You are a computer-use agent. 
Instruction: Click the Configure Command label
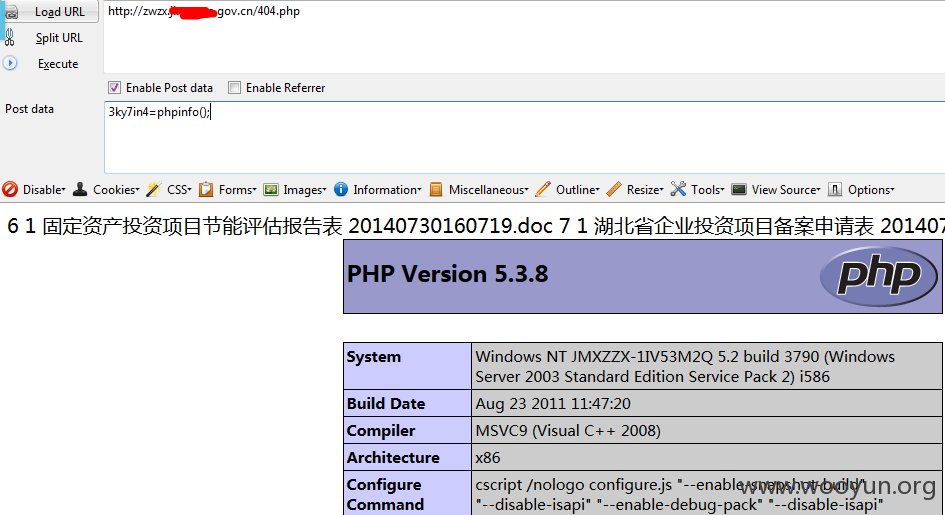385,495
